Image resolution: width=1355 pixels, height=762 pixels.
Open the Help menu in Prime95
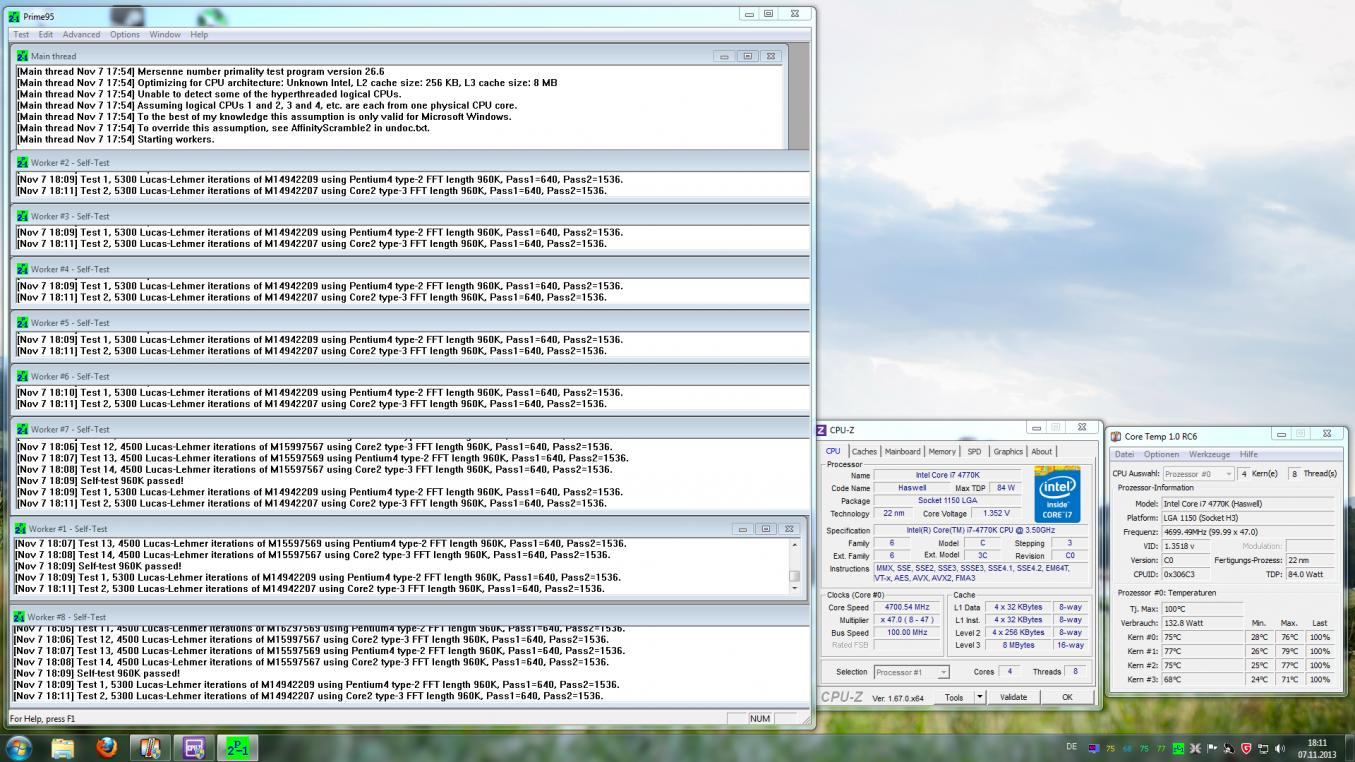tap(199, 34)
